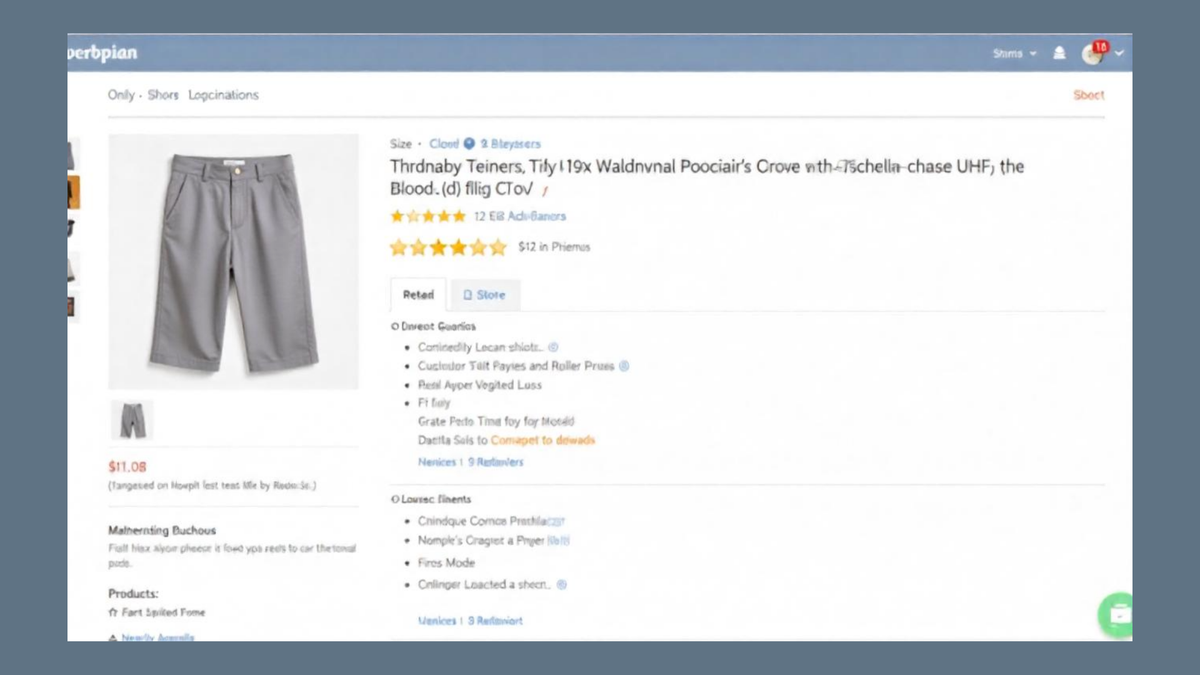Click the orange Sboct link

tap(1089, 95)
